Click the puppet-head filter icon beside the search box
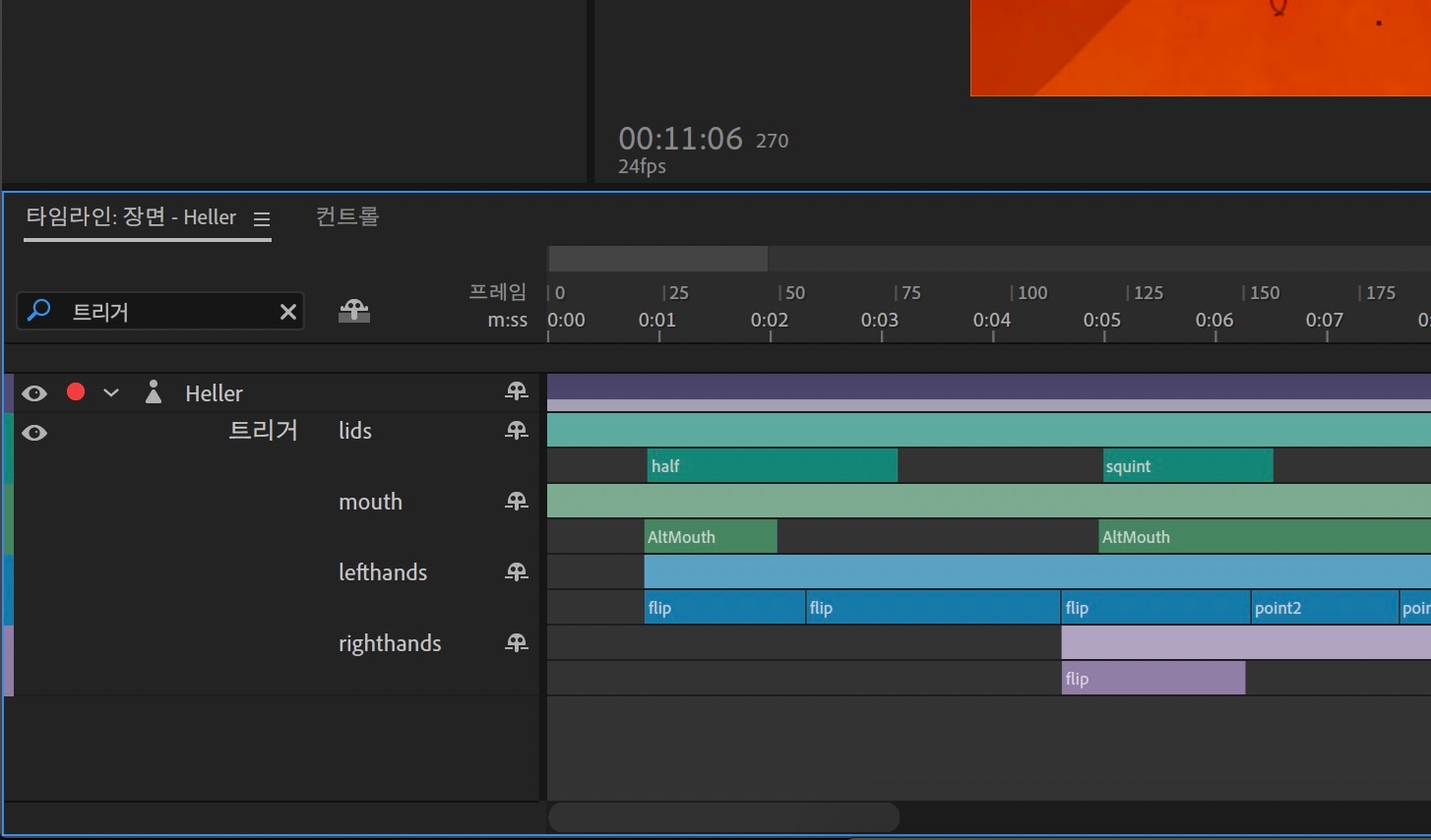This screenshot has width=1431, height=840. [x=354, y=311]
